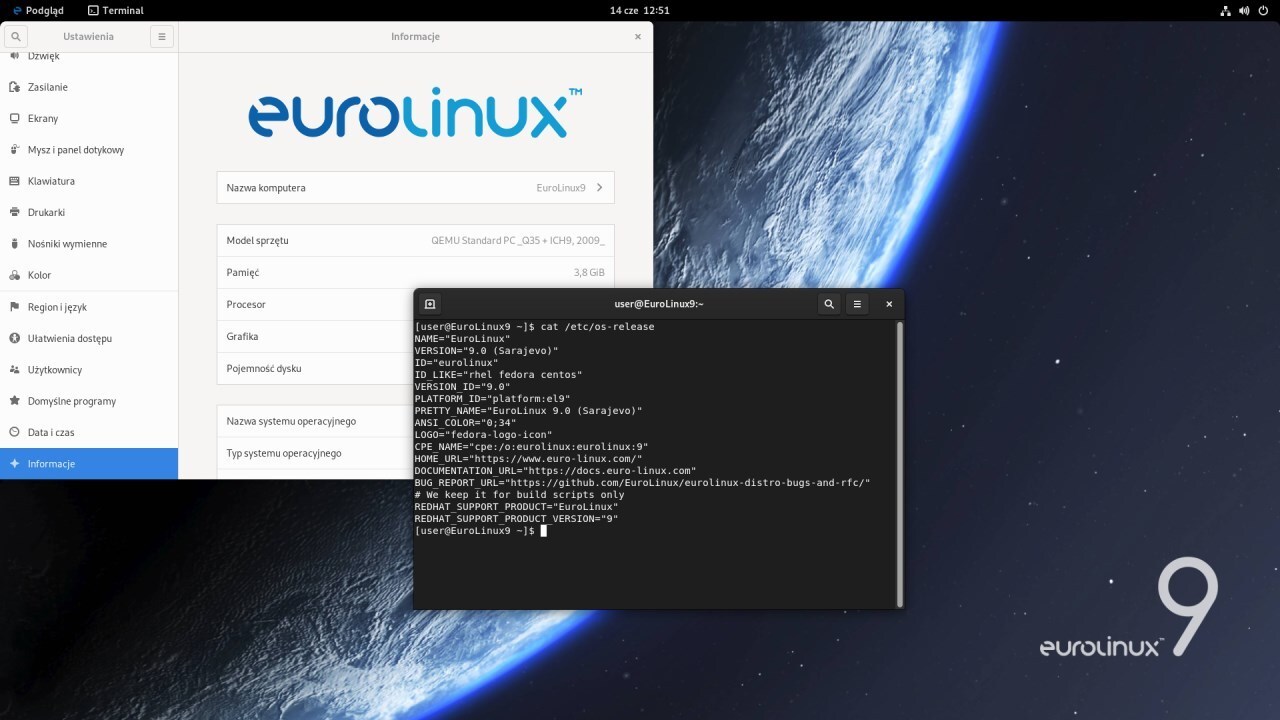Click the power icon in the top bar
The image size is (1280, 720).
(x=1264, y=10)
